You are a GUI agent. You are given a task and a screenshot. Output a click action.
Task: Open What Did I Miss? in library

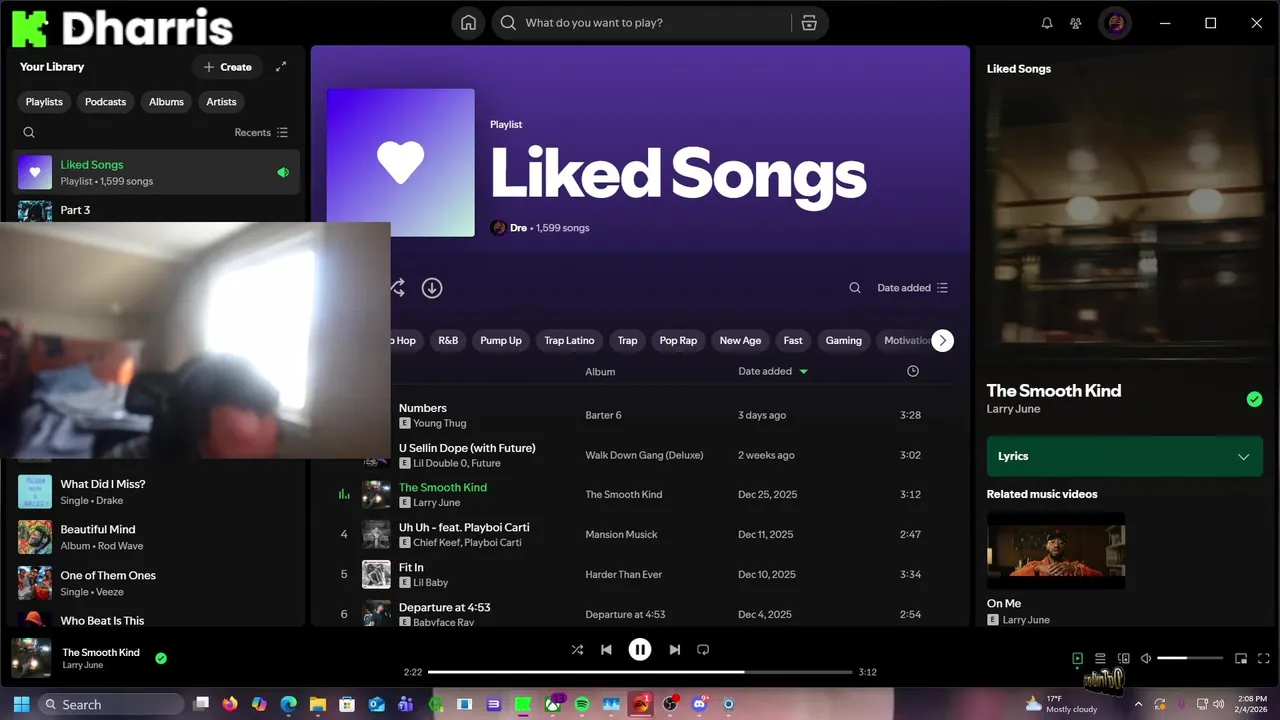(x=158, y=491)
